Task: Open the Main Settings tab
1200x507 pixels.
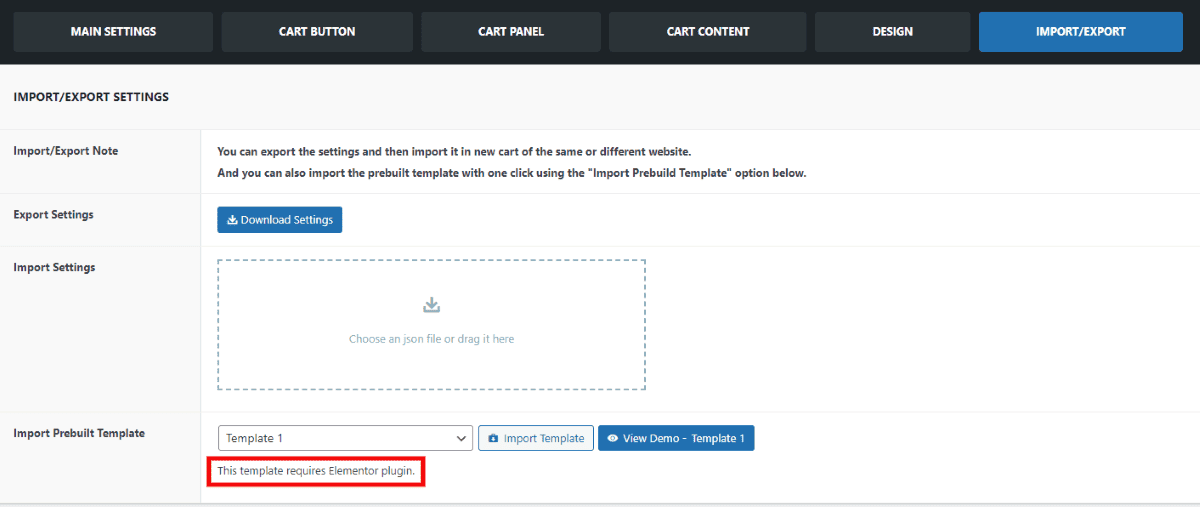Action: 113,32
